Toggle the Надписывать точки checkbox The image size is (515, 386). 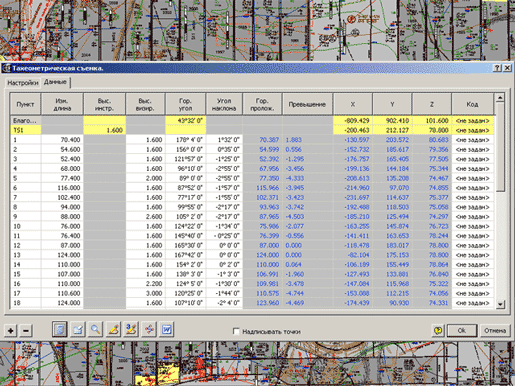236,331
